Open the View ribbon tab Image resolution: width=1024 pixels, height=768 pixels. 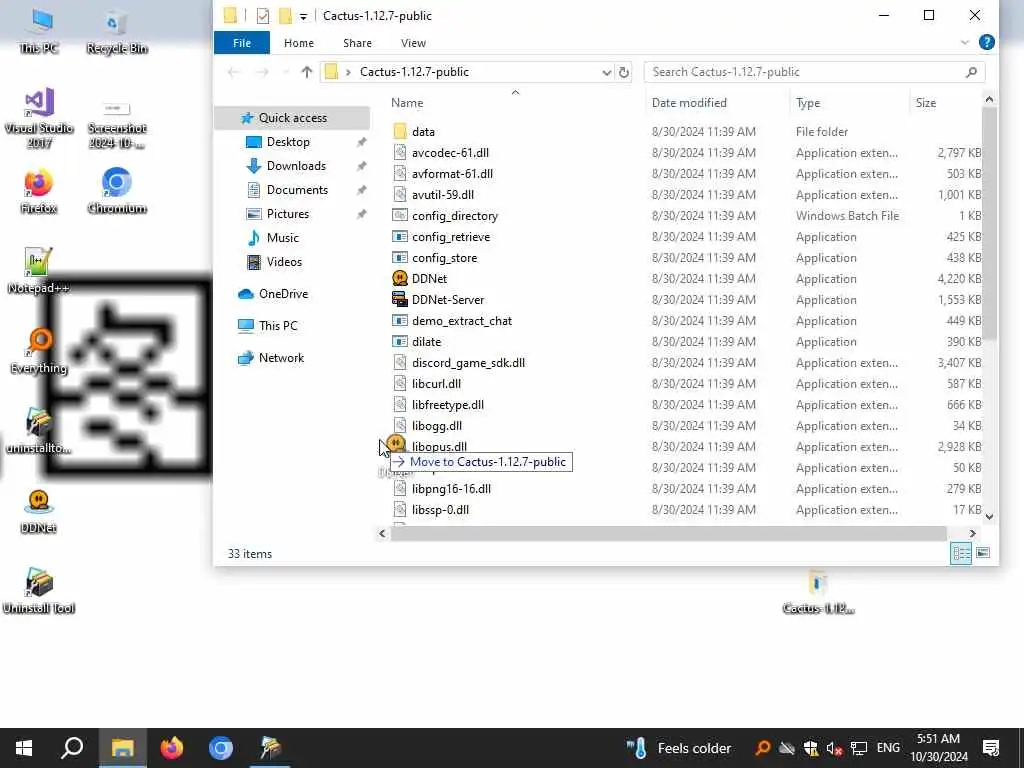413,42
